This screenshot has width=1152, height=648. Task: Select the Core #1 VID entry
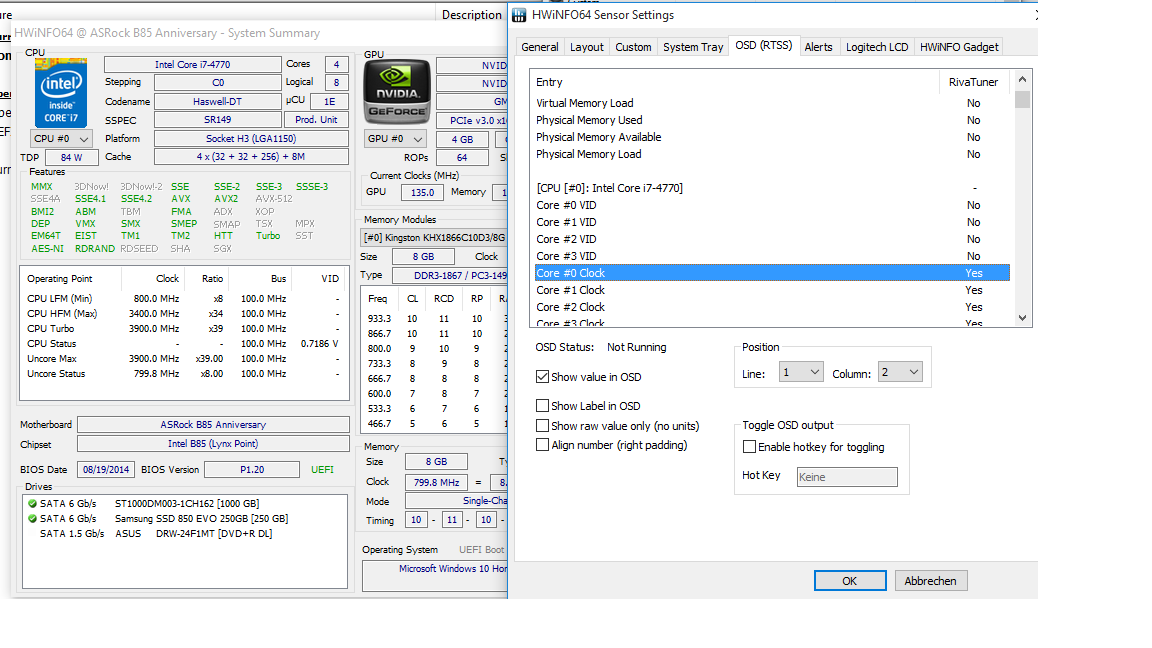(x=772, y=222)
